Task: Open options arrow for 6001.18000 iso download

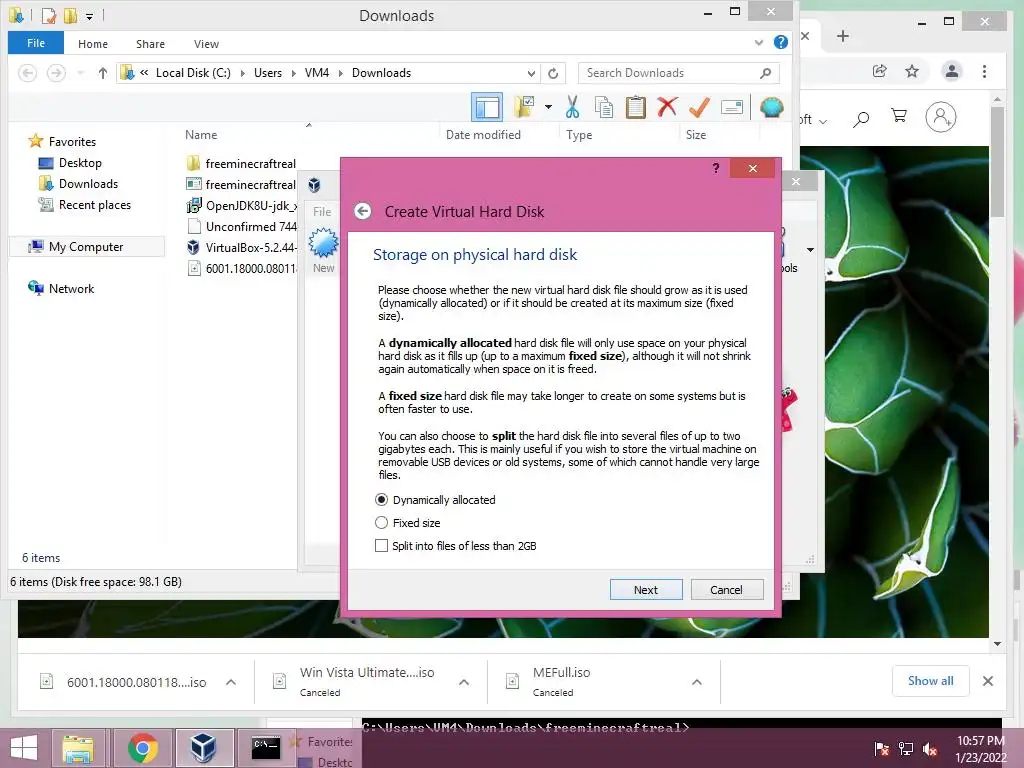Action: pos(231,682)
